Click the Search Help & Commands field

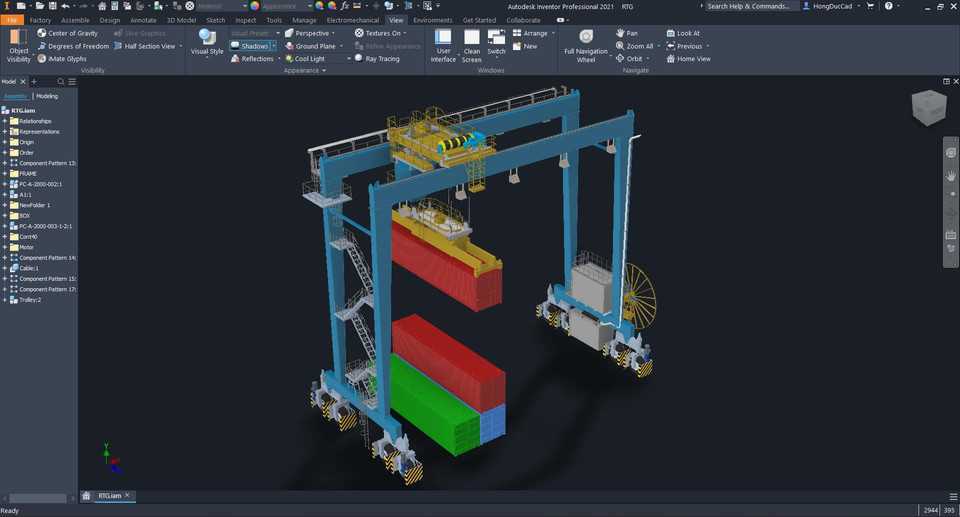pos(752,6)
